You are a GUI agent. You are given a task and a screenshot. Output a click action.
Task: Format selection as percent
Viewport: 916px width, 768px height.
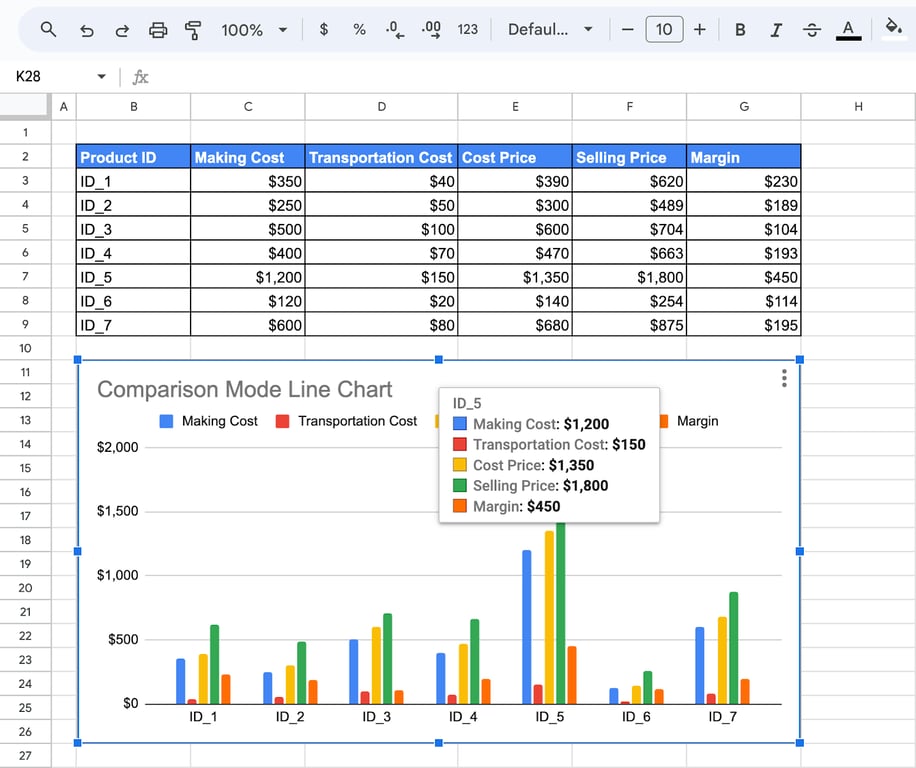[359, 29]
